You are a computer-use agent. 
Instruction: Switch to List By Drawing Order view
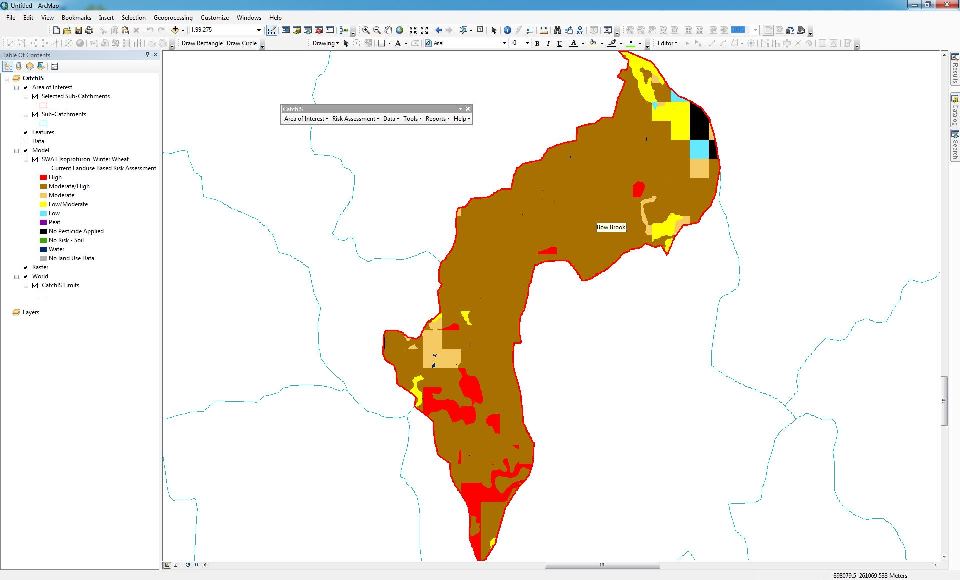tap(8, 66)
